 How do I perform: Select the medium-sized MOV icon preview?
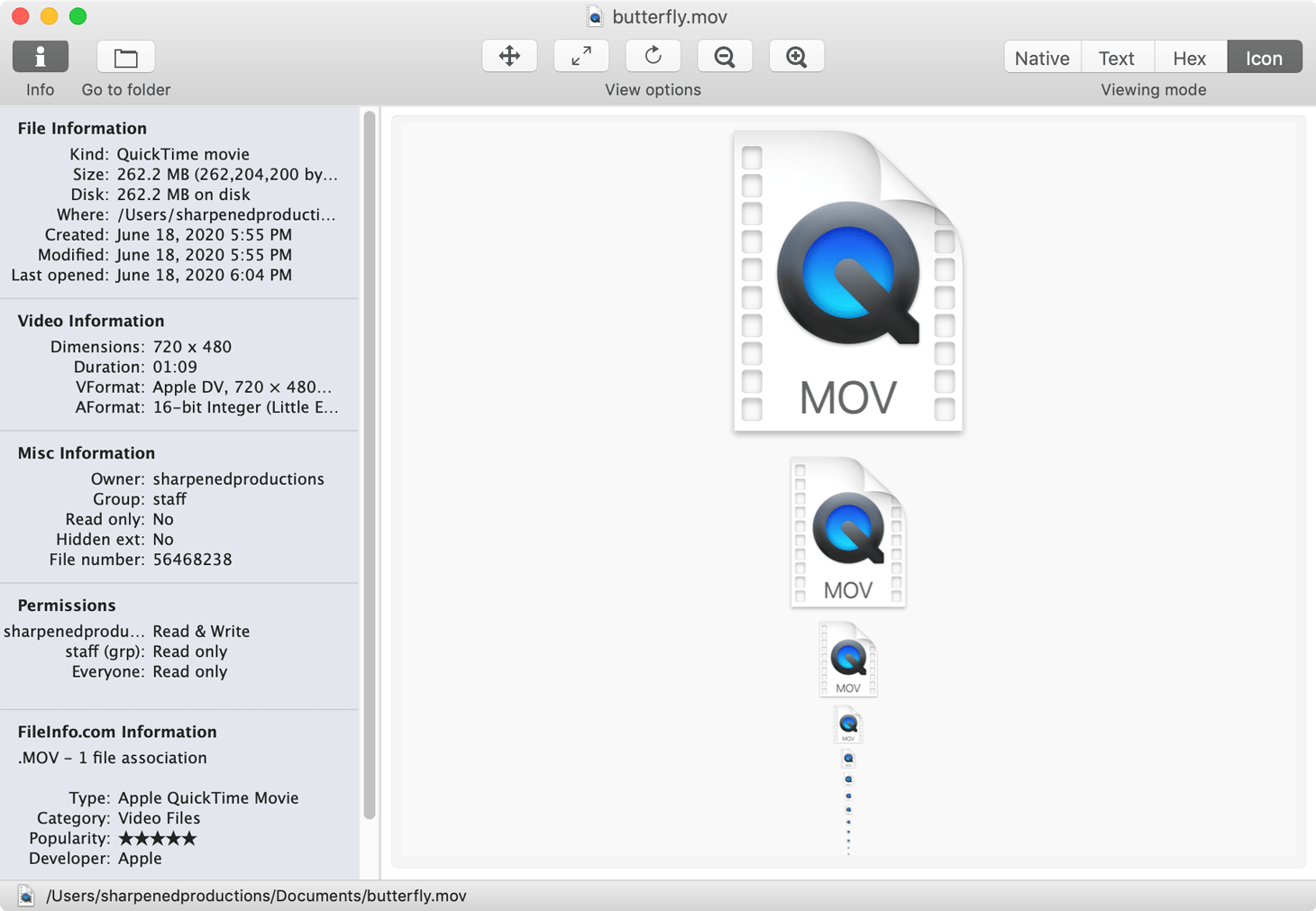tap(847, 532)
